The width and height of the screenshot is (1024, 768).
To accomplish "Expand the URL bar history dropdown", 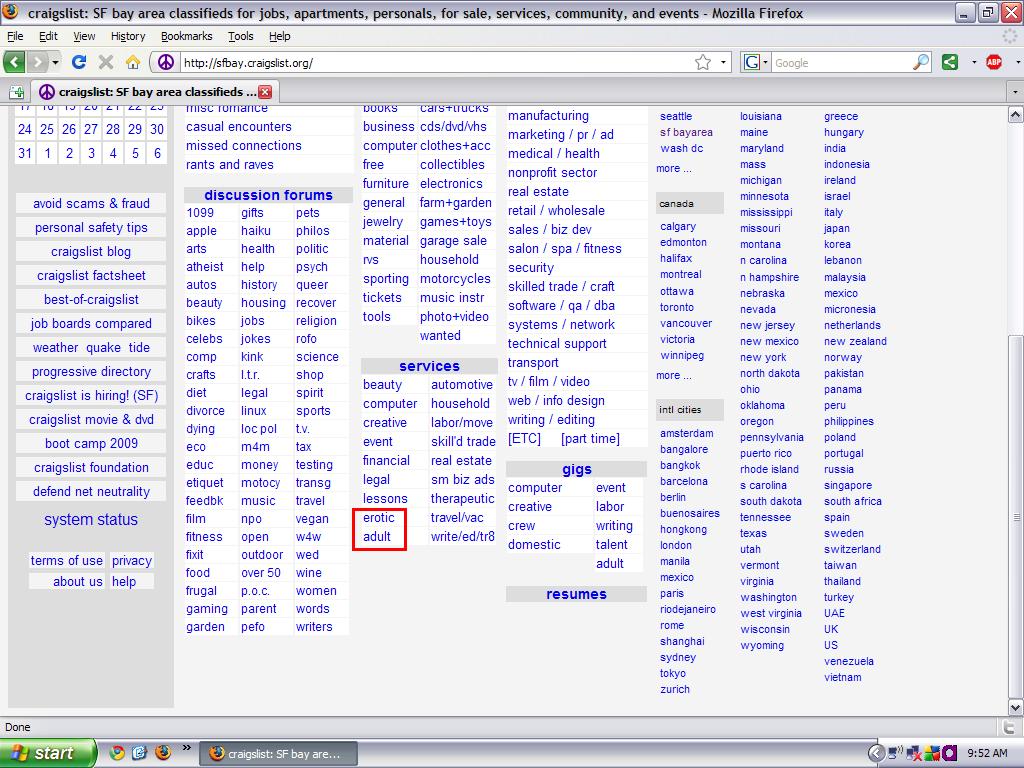I will click(x=725, y=62).
